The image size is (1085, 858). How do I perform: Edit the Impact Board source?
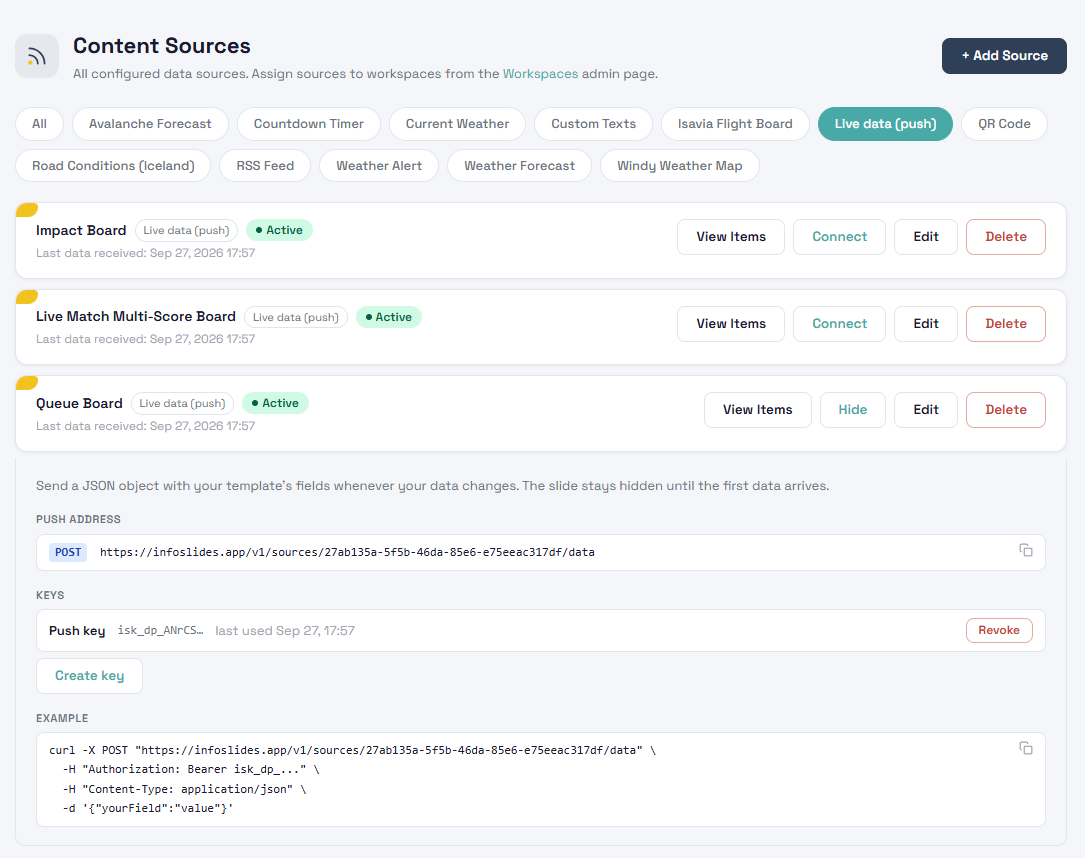pos(926,237)
